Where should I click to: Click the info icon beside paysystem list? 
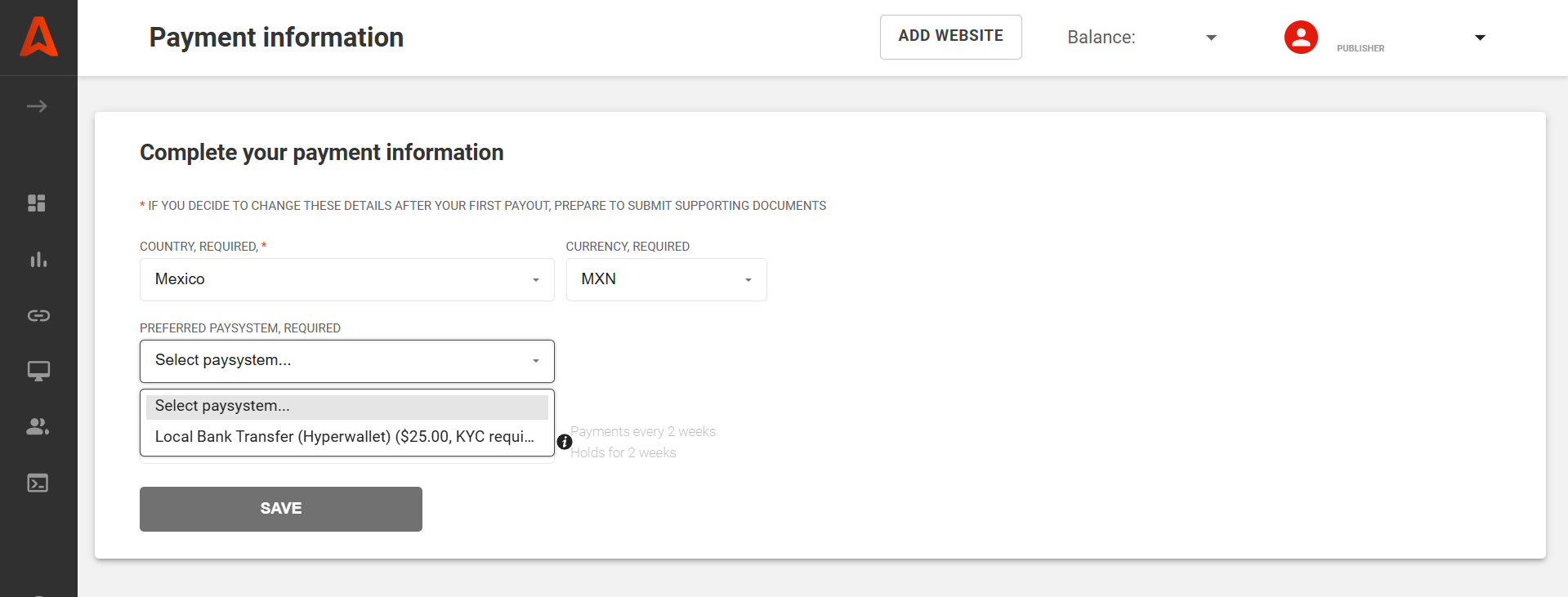[564, 442]
